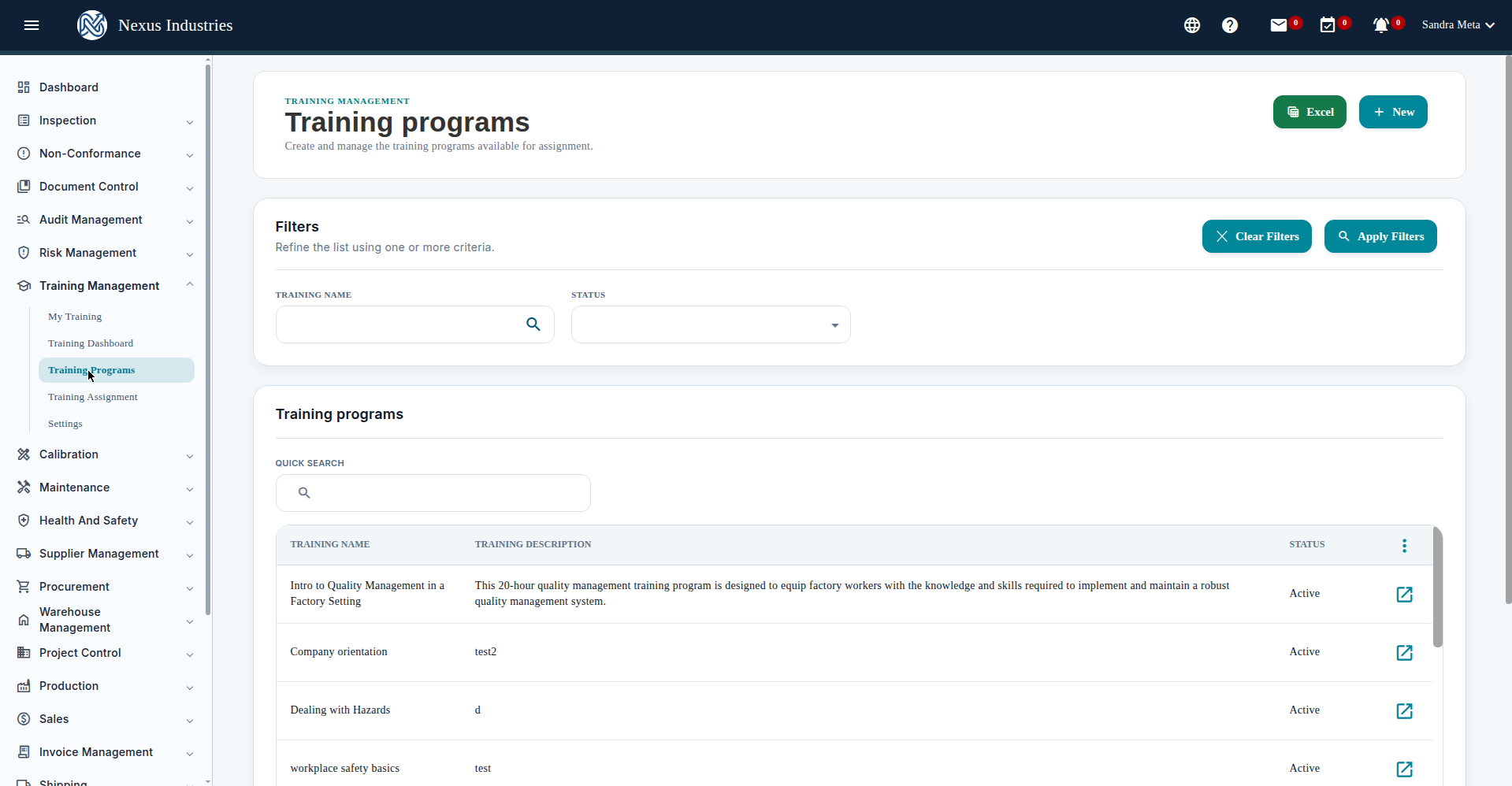
Task: Click the Clear Filters button
Action: click(1257, 236)
